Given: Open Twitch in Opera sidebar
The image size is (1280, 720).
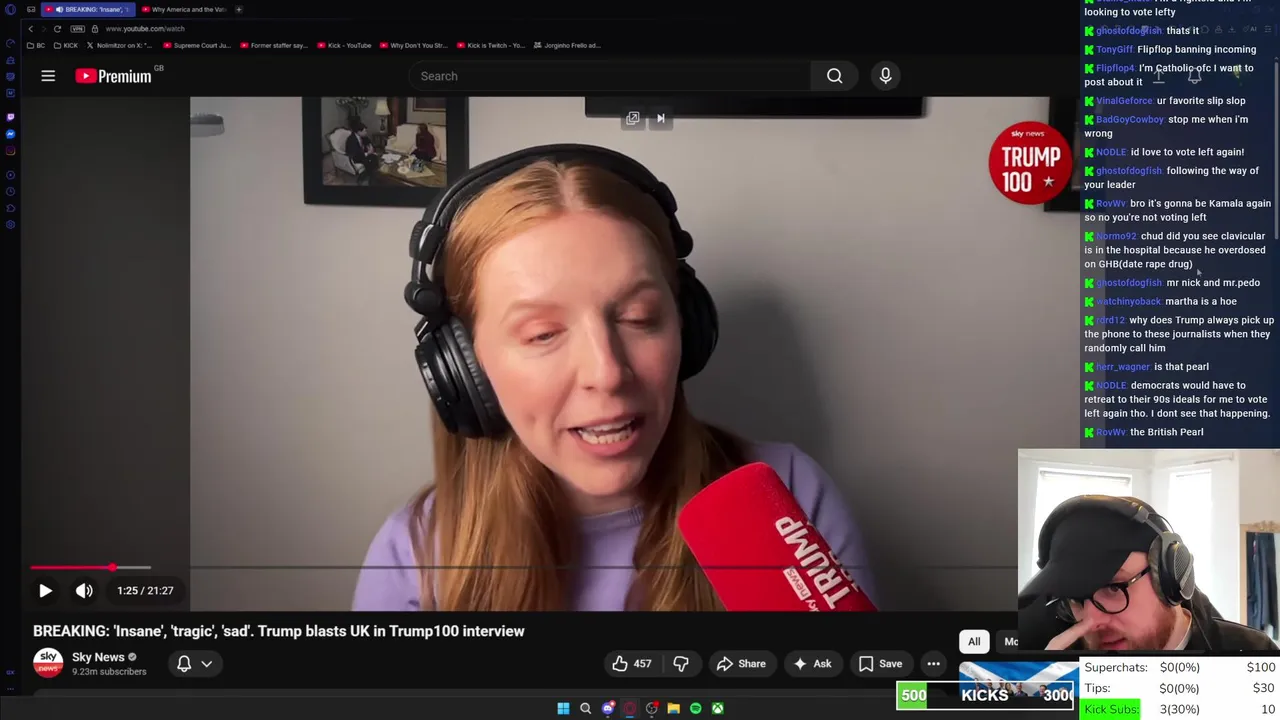Looking at the screenshot, I should point(11,116).
